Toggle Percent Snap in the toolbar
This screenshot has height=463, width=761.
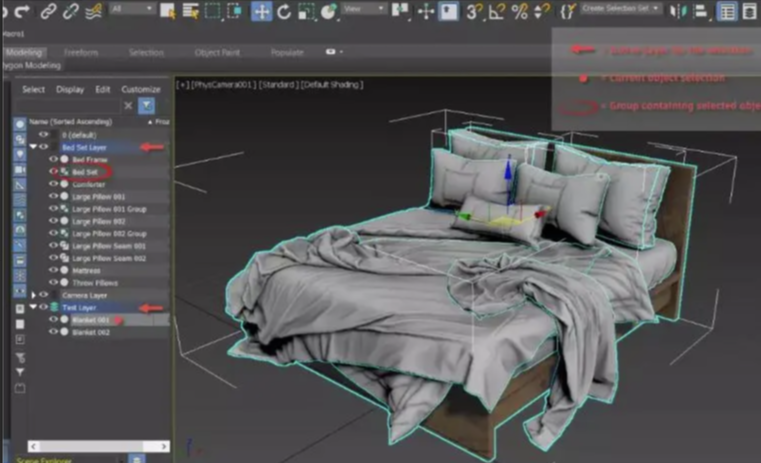[x=519, y=12]
